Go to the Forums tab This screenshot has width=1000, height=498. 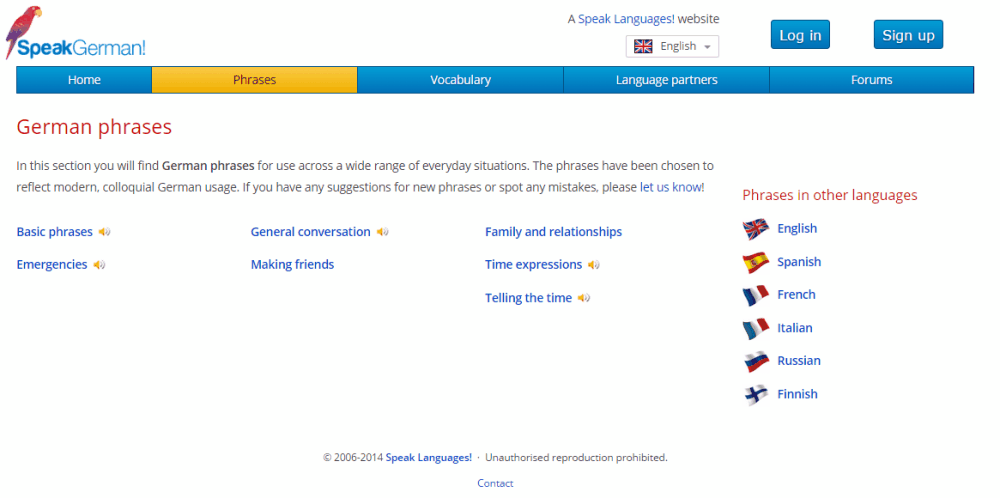point(871,80)
